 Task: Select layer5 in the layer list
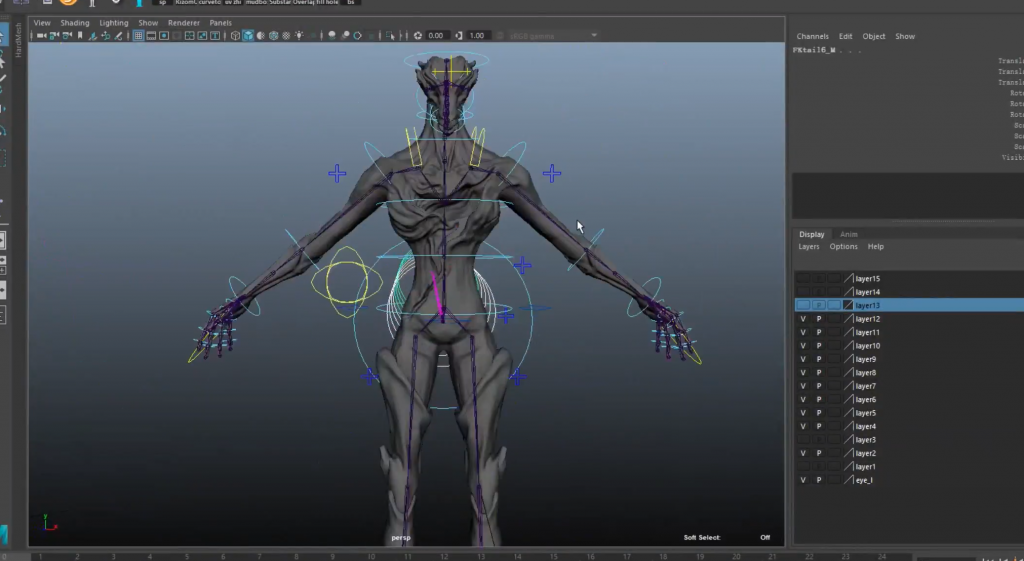[x=865, y=413]
